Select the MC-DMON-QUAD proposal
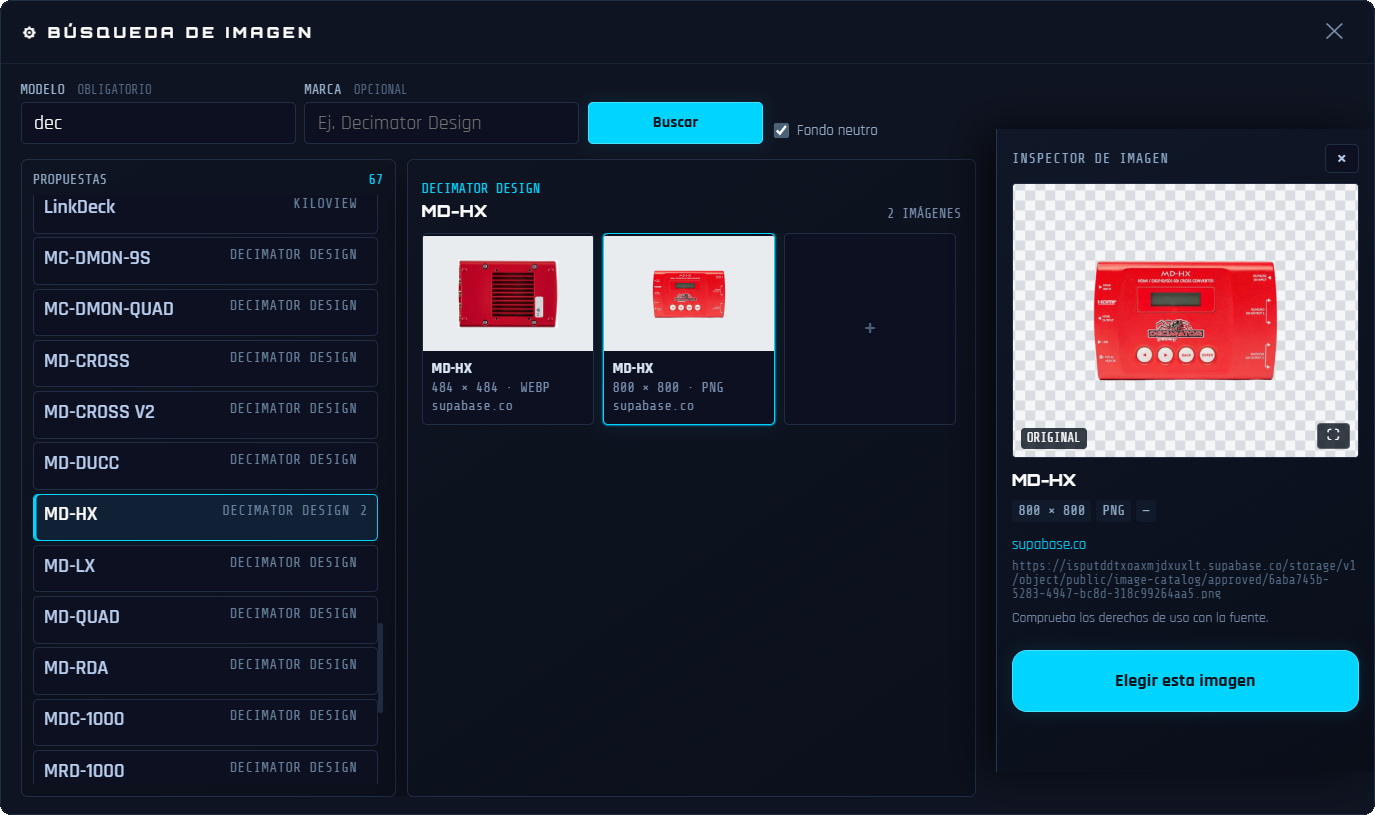Image resolution: width=1375 pixels, height=815 pixels. pos(205,312)
